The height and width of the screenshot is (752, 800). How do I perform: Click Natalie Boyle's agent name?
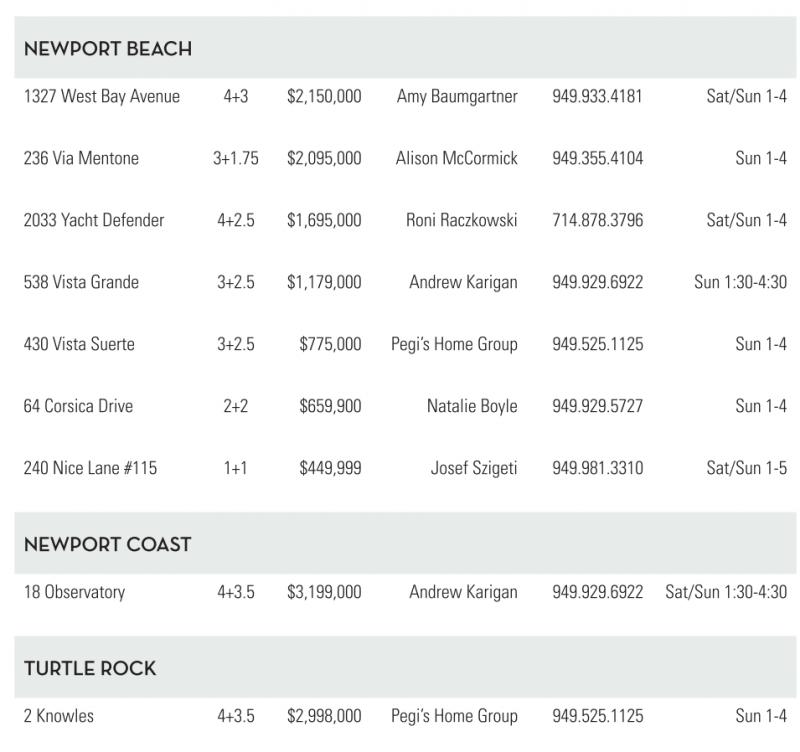click(472, 407)
